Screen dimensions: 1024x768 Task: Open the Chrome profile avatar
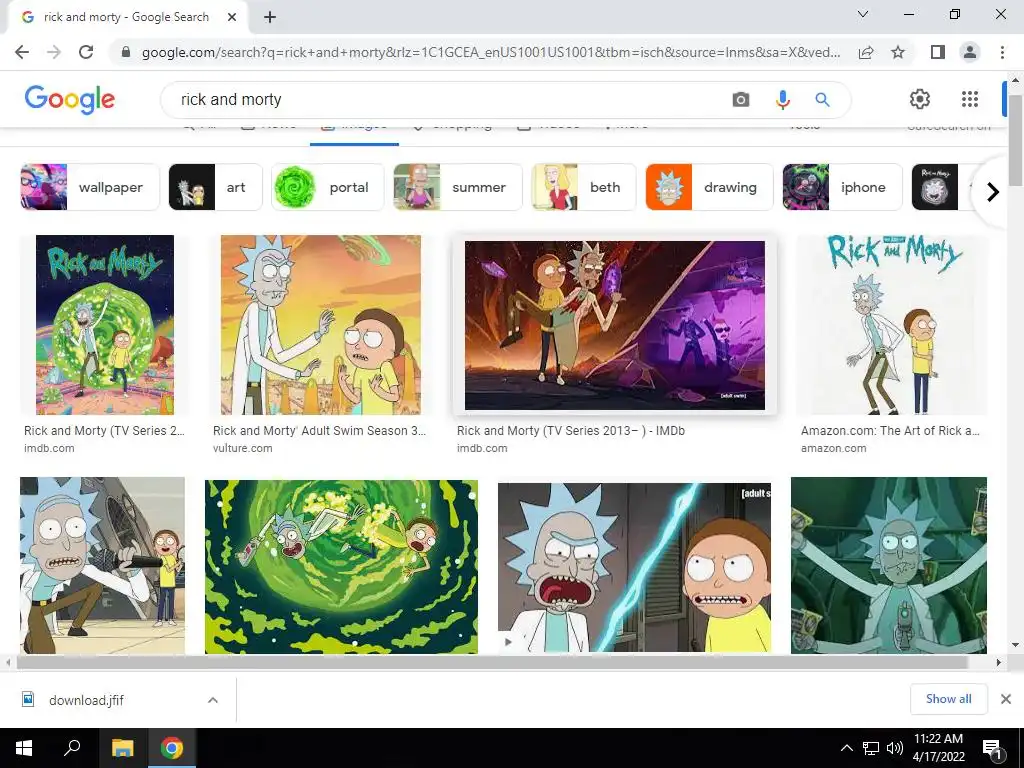point(970,52)
